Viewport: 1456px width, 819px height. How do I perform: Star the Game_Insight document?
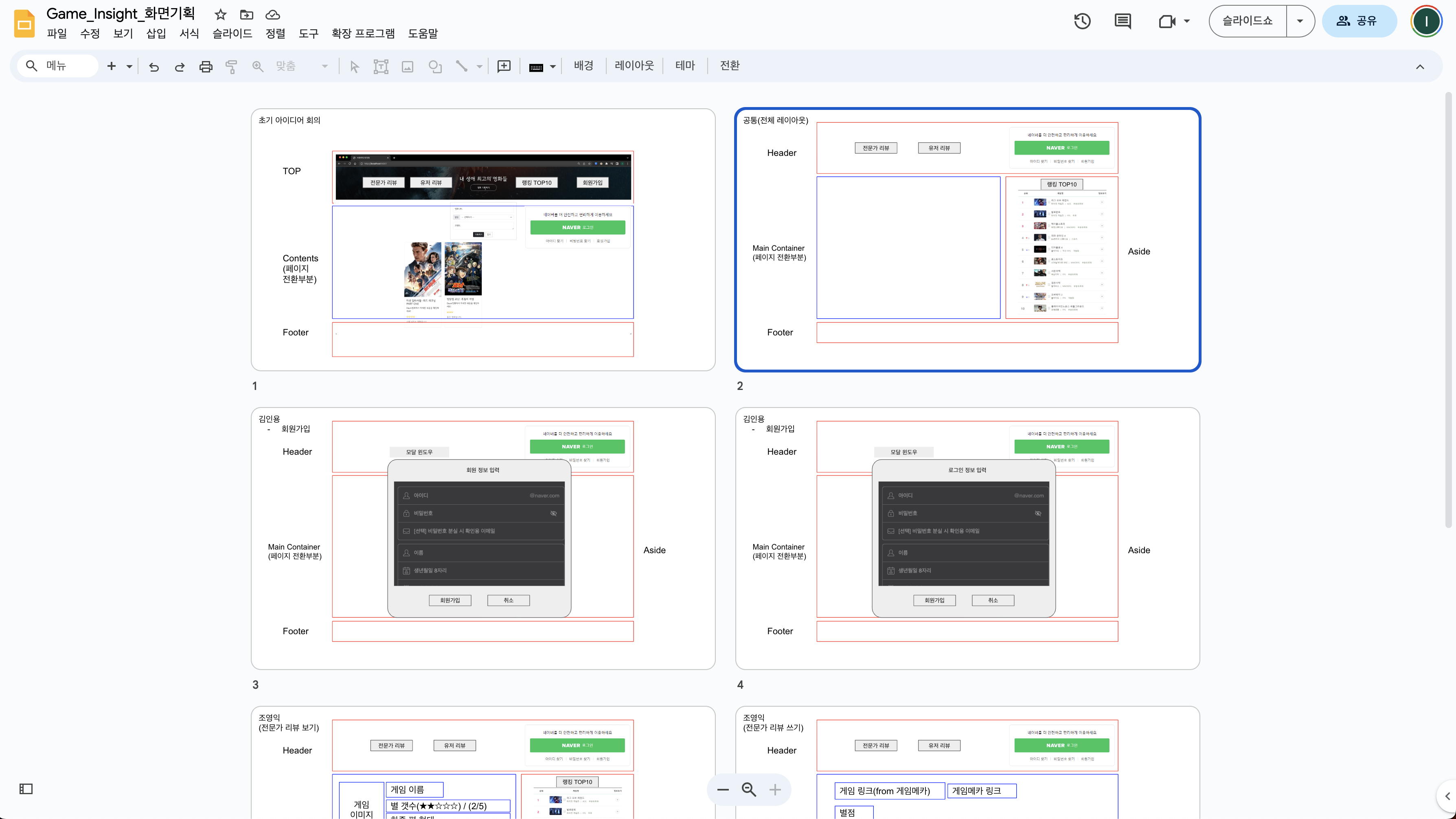click(220, 15)
